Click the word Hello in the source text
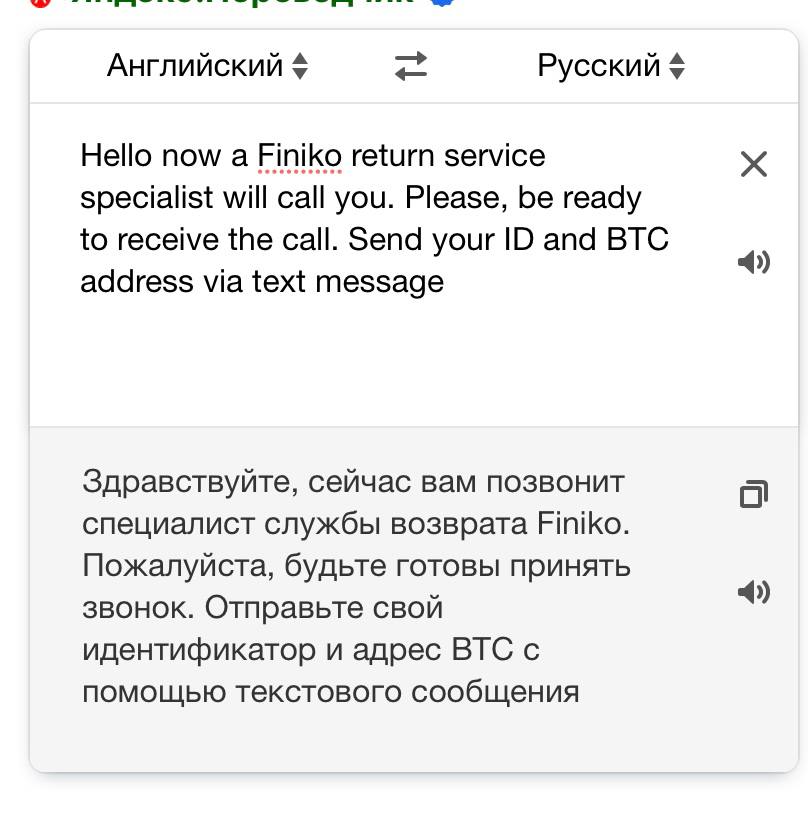808x828 pixels. click(116, 156)
